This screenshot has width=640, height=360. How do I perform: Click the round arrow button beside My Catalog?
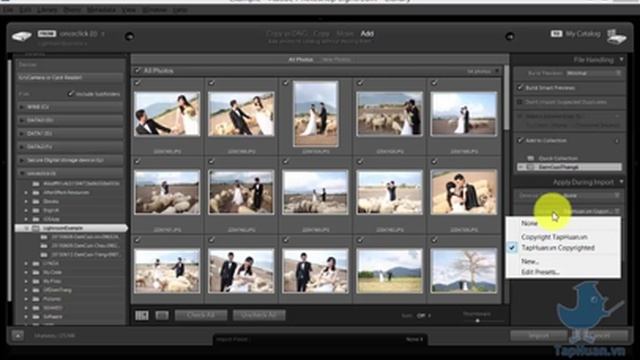pos(510,37)
